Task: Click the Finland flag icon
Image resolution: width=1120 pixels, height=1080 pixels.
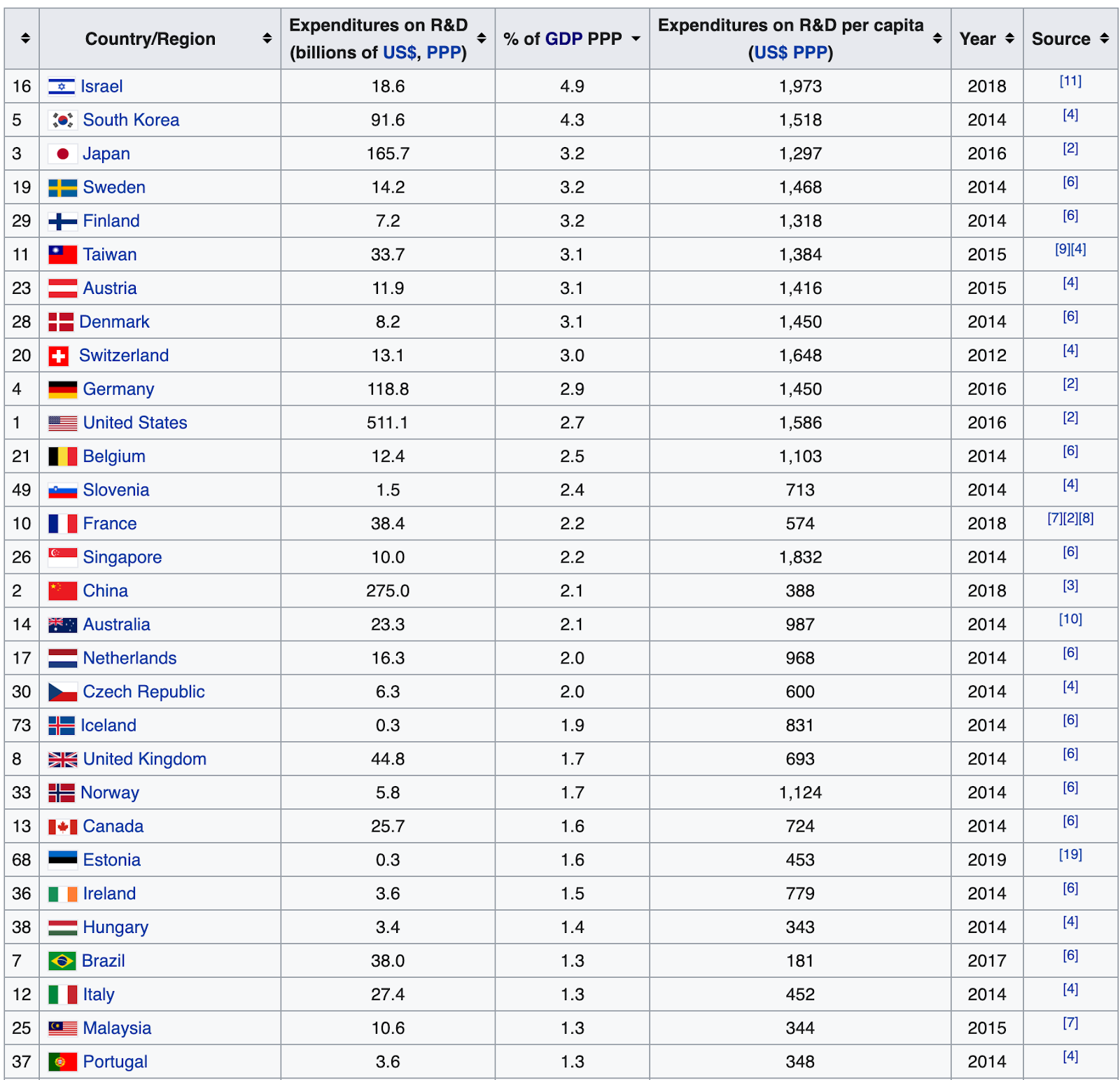Action: pos(62,221)
